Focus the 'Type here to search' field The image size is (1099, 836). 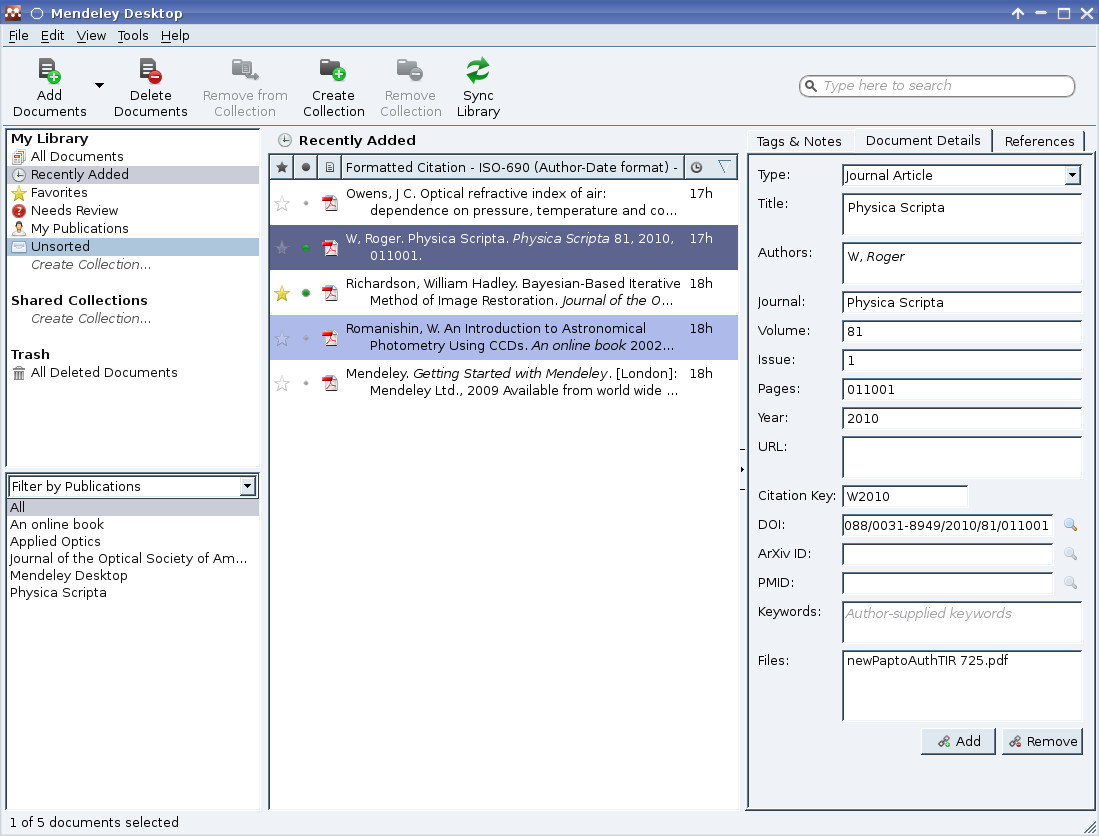tap(937, 85)
